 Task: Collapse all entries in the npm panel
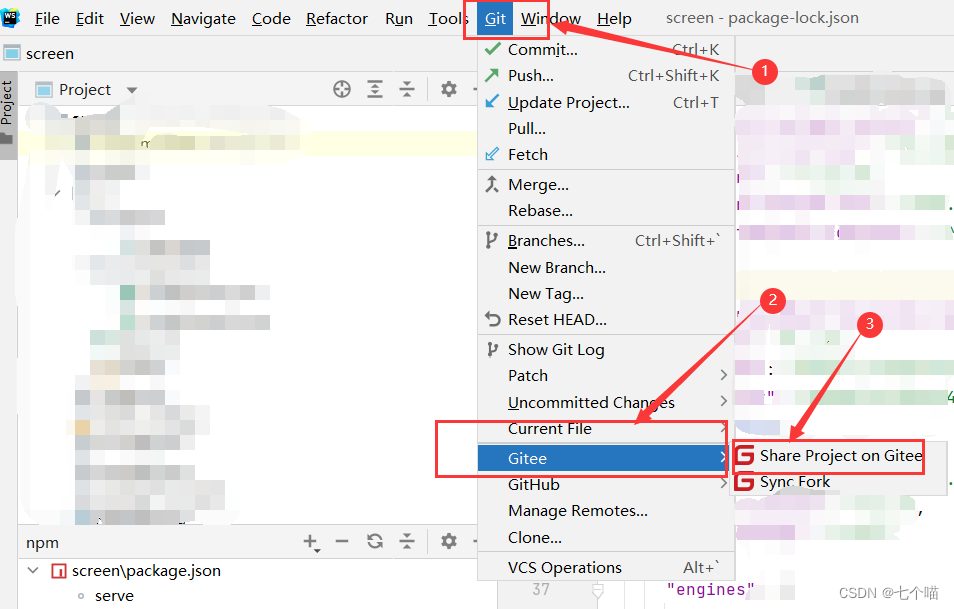pyautogui.click(x=407, y=541)
